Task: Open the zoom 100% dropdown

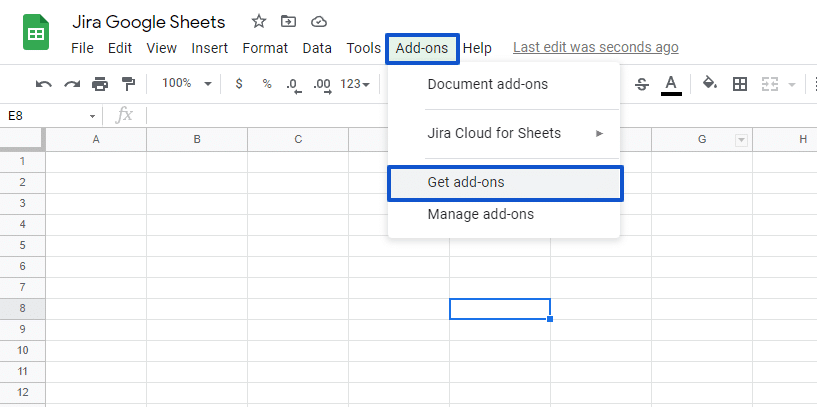Action: pos(187,83)
